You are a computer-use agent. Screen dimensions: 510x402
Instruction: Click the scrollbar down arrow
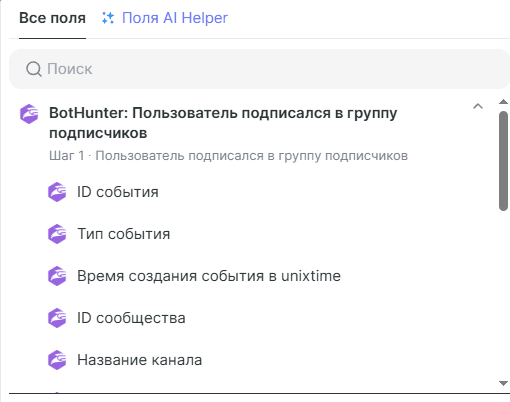(503, 383)
